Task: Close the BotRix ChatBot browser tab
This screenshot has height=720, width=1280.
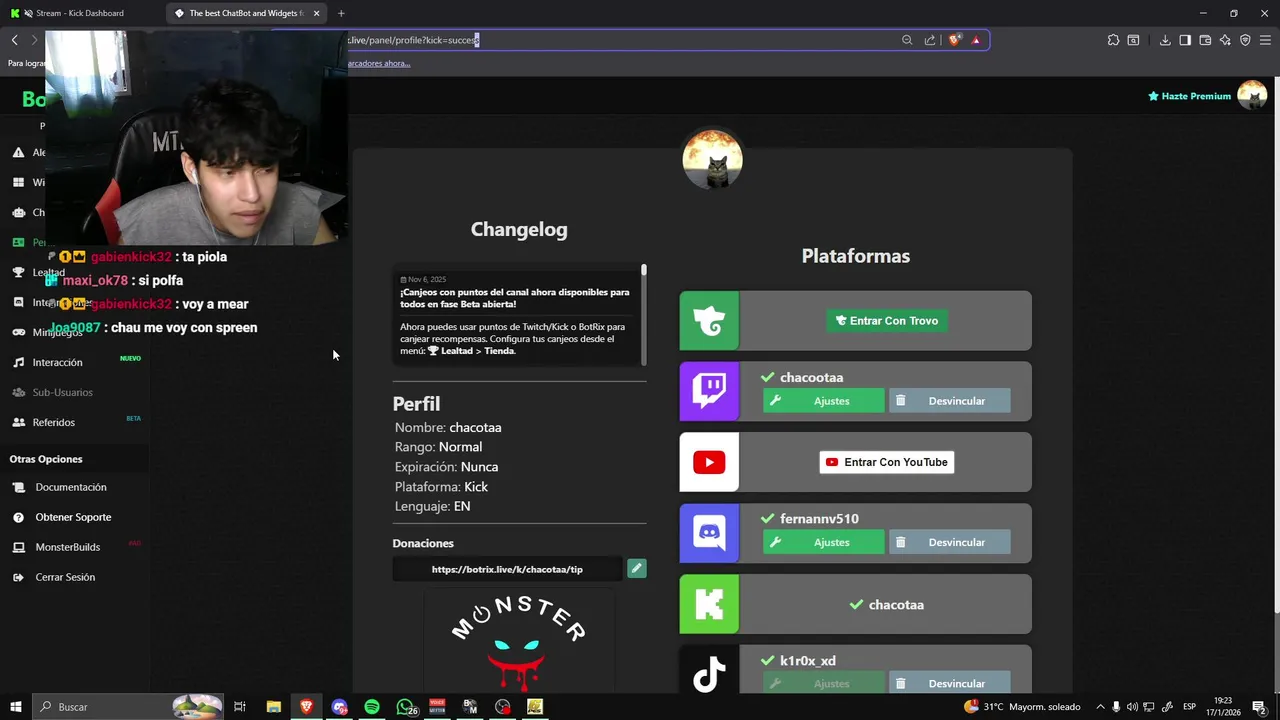Action: pyautogui.click(x=316, y=13)
